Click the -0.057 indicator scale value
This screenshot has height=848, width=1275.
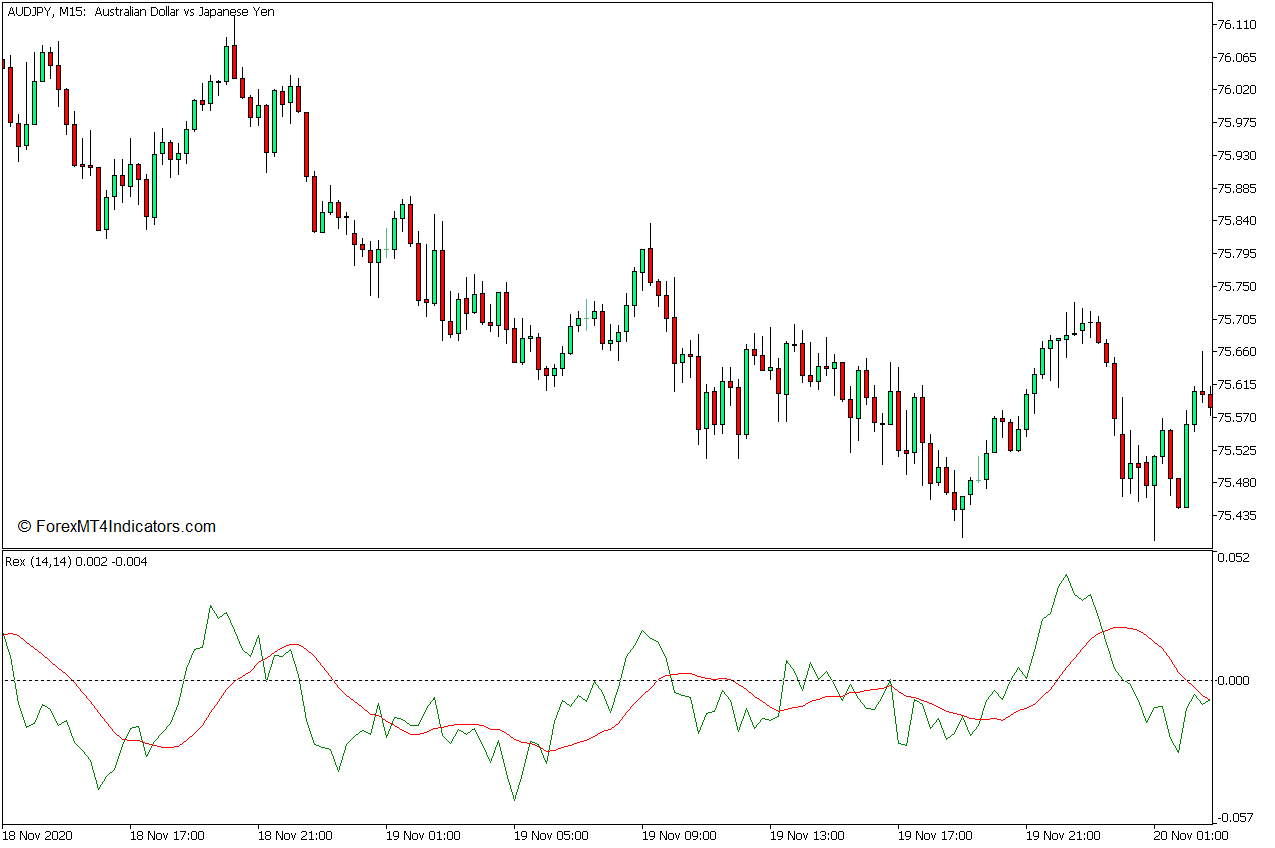point(1235,818)
